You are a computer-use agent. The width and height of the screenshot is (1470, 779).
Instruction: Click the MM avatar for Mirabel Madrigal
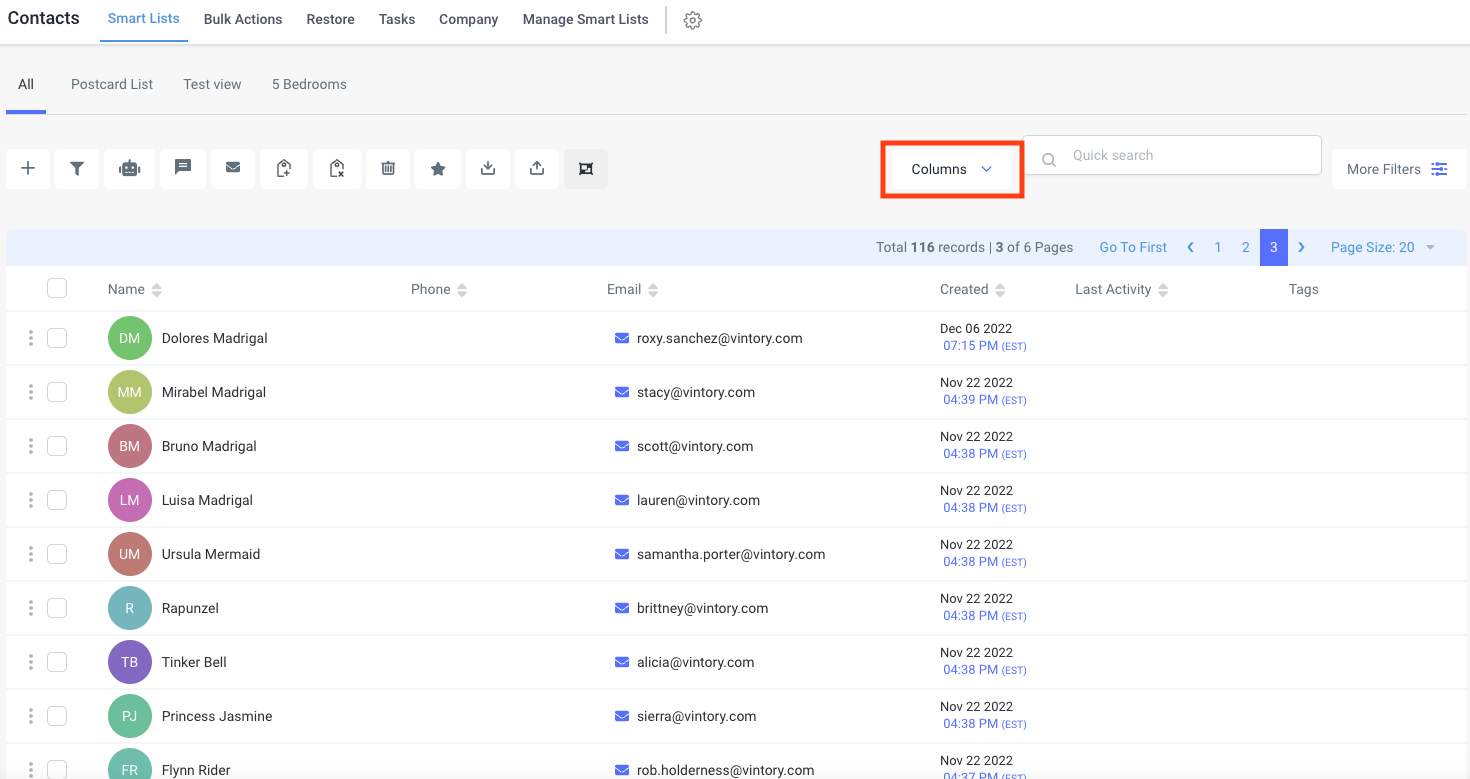tap(130, 392)
